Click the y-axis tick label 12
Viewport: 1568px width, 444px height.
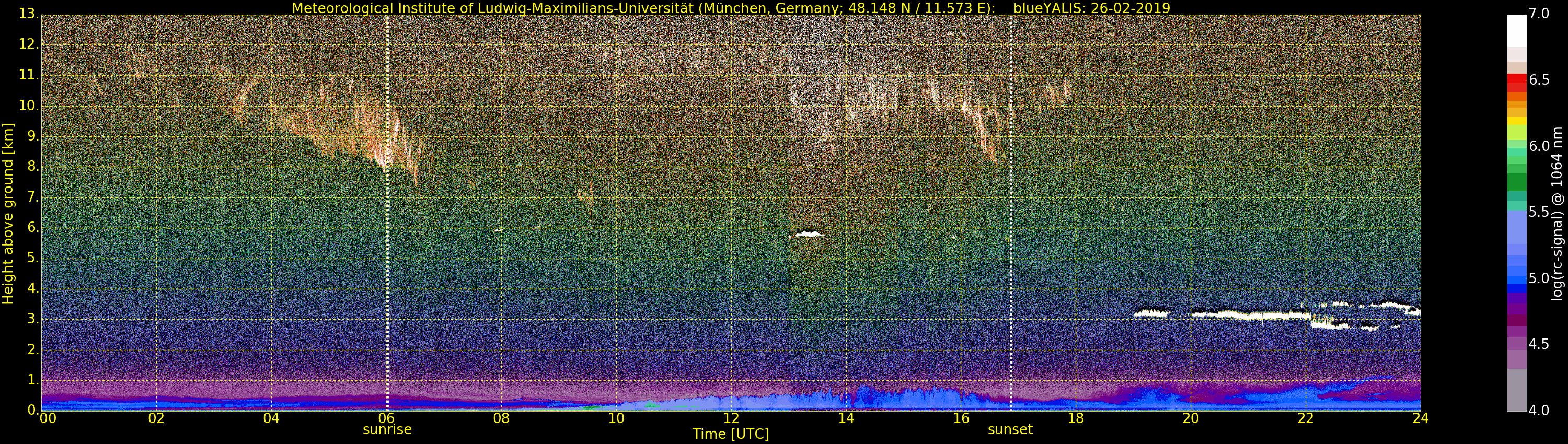click(x=29, y=44)
